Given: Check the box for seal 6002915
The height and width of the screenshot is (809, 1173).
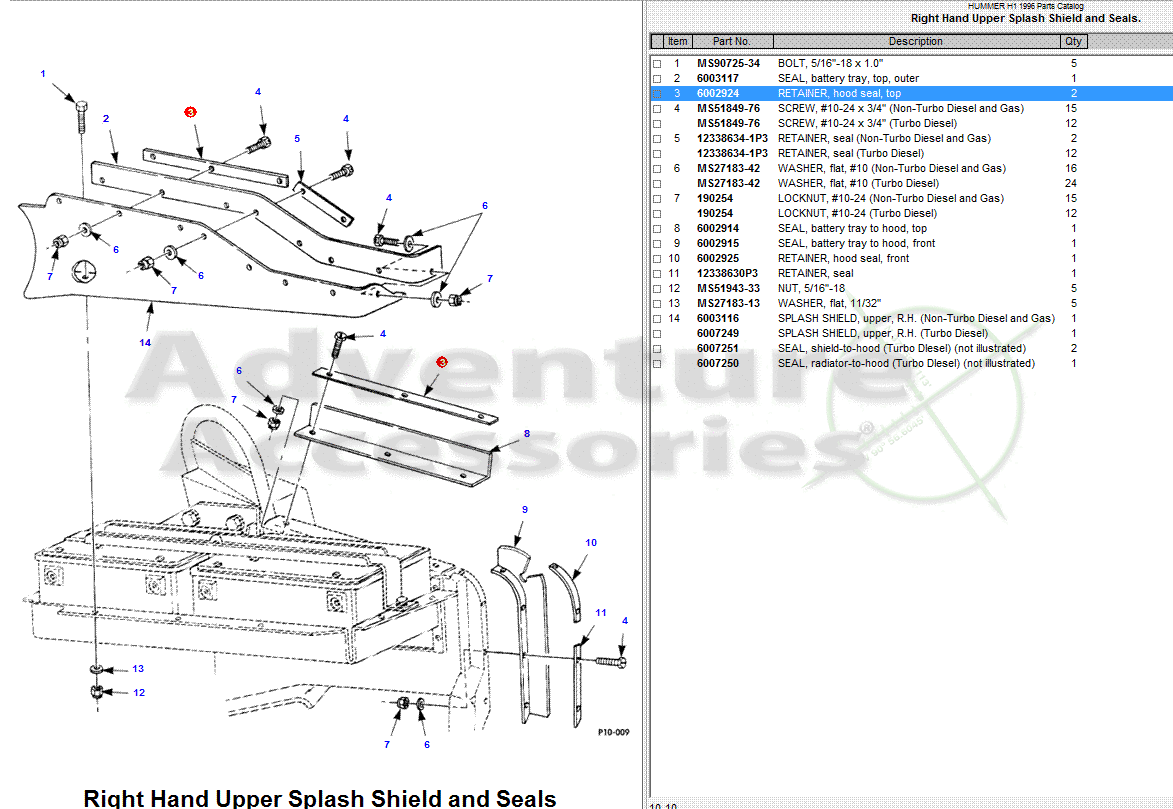Looking at the screenshot, I should [657, 244].
